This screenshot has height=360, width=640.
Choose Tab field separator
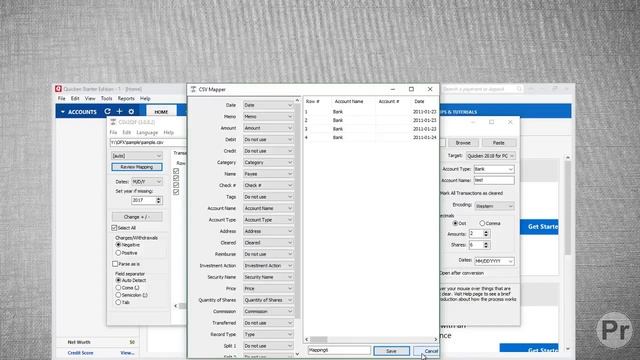click(x=118, y=302)
